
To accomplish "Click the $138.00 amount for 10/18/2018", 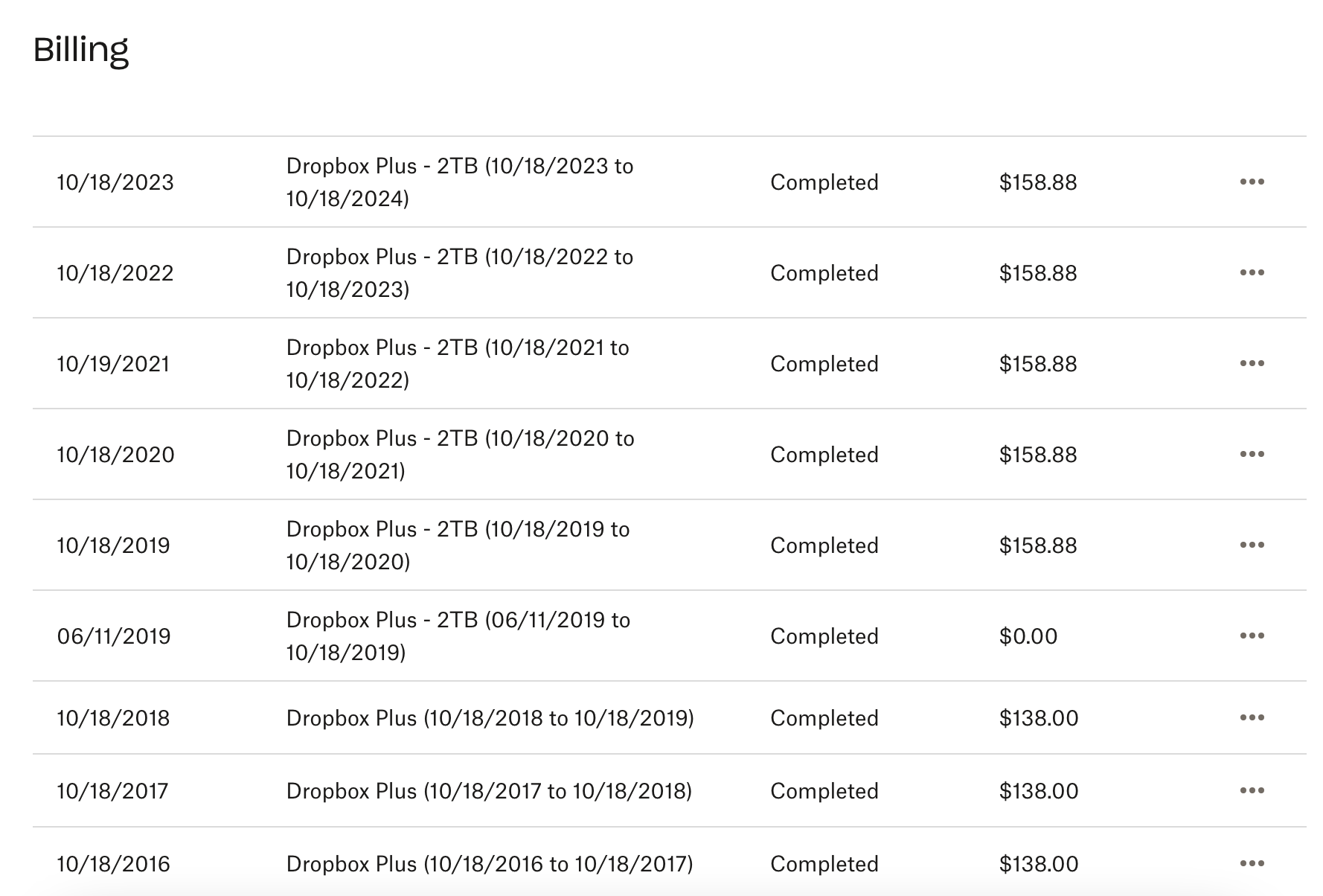I will coord(1038,718).
